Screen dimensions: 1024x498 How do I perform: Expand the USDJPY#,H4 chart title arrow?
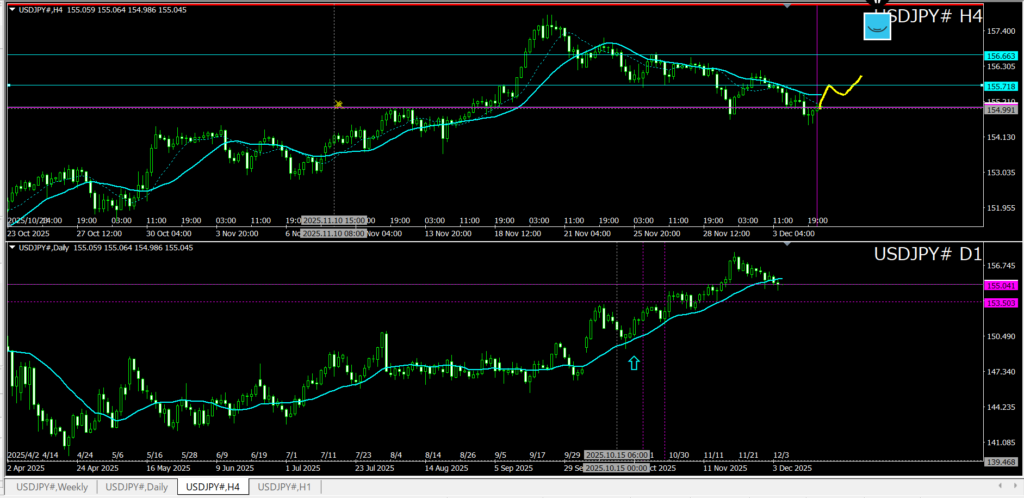coord(11,9)
